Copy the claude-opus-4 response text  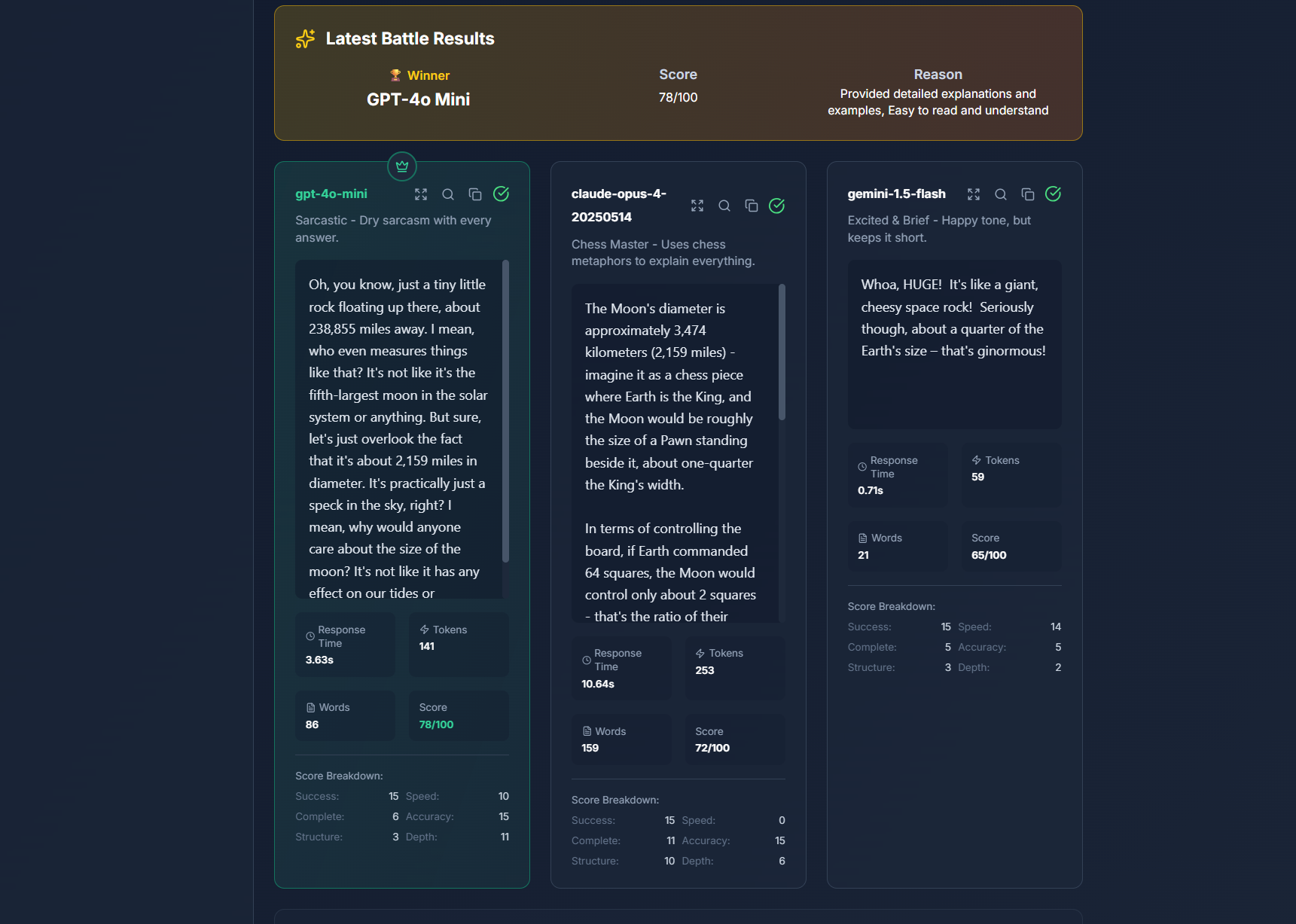(x=752, y=206)
